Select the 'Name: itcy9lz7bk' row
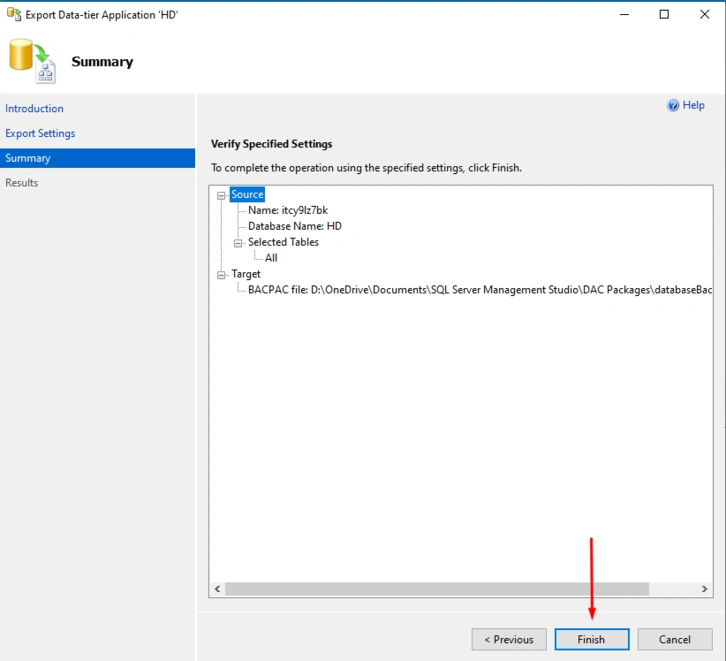The width and height of the screenshot is (726, 661). click(288, 210)
